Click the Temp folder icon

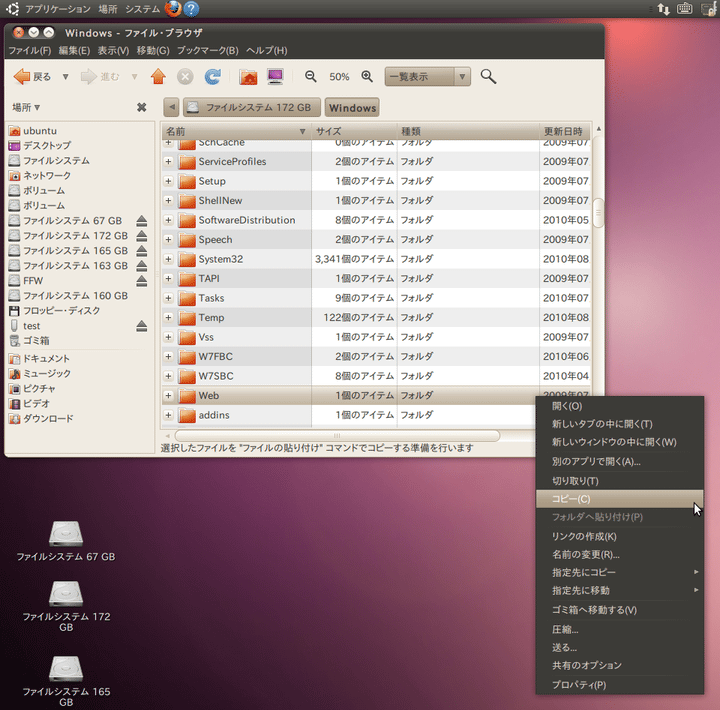point(187,318)
